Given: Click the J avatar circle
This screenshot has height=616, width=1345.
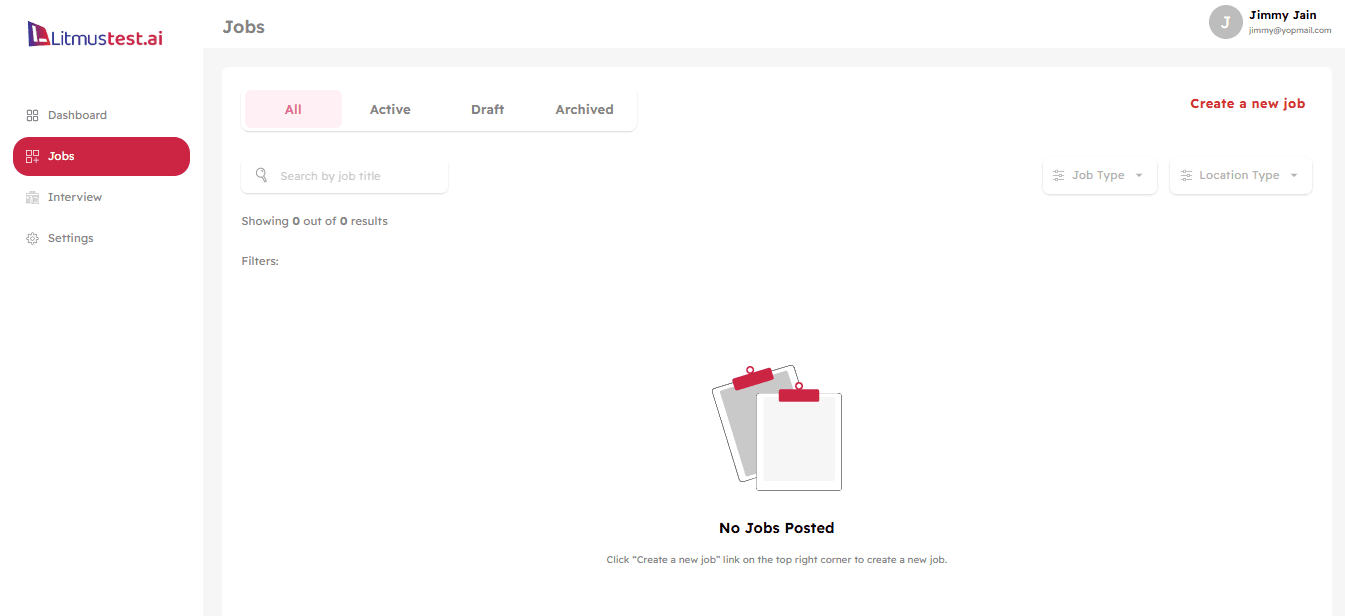Looking at the screenshot, I should click(1225, 22).
